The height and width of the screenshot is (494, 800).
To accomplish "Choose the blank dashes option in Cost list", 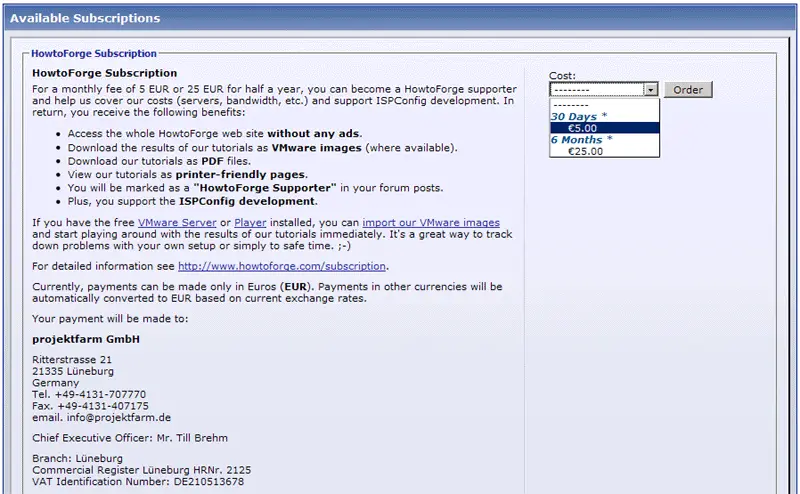I will point(605,105).
